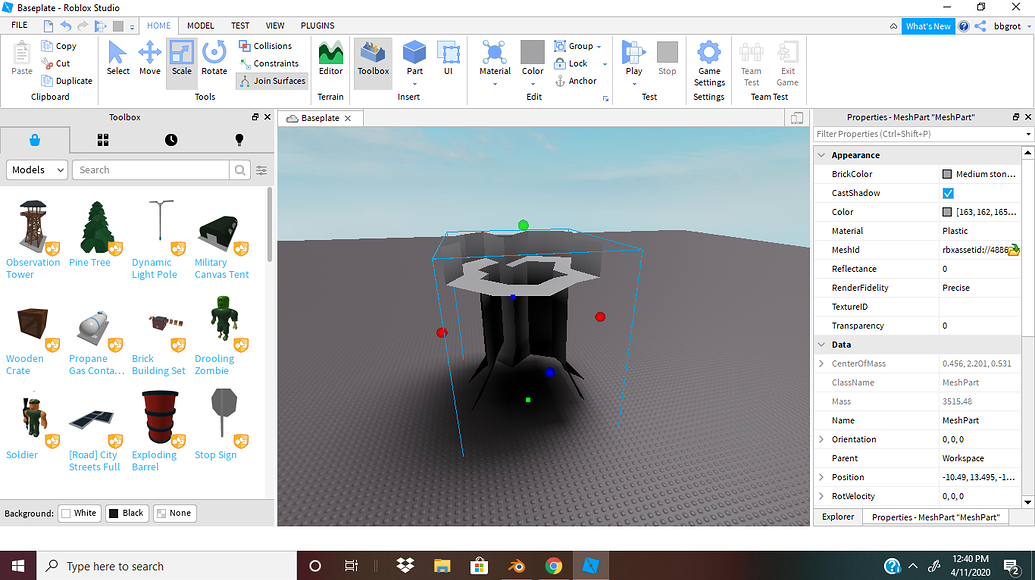Switch to the MODEL ribbon tab
The width and height of the screenshot is (1035, 580).
click(200, 25)
